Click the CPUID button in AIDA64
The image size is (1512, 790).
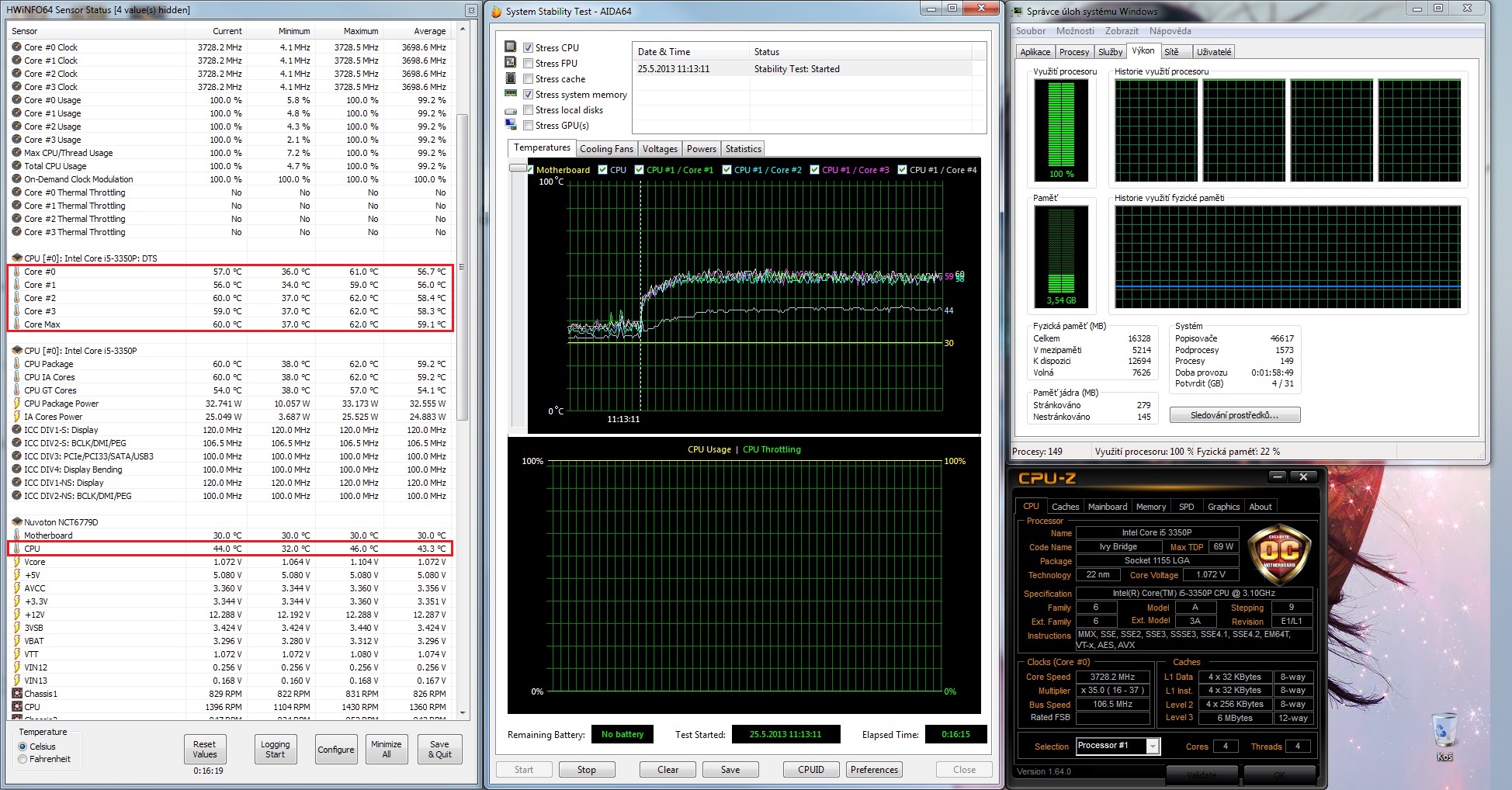pos(811,770)
